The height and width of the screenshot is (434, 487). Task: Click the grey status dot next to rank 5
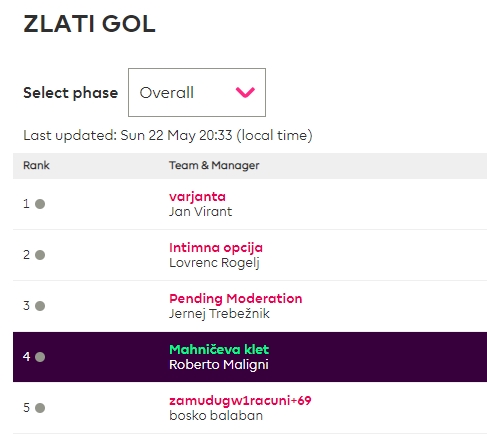[40, 408]
